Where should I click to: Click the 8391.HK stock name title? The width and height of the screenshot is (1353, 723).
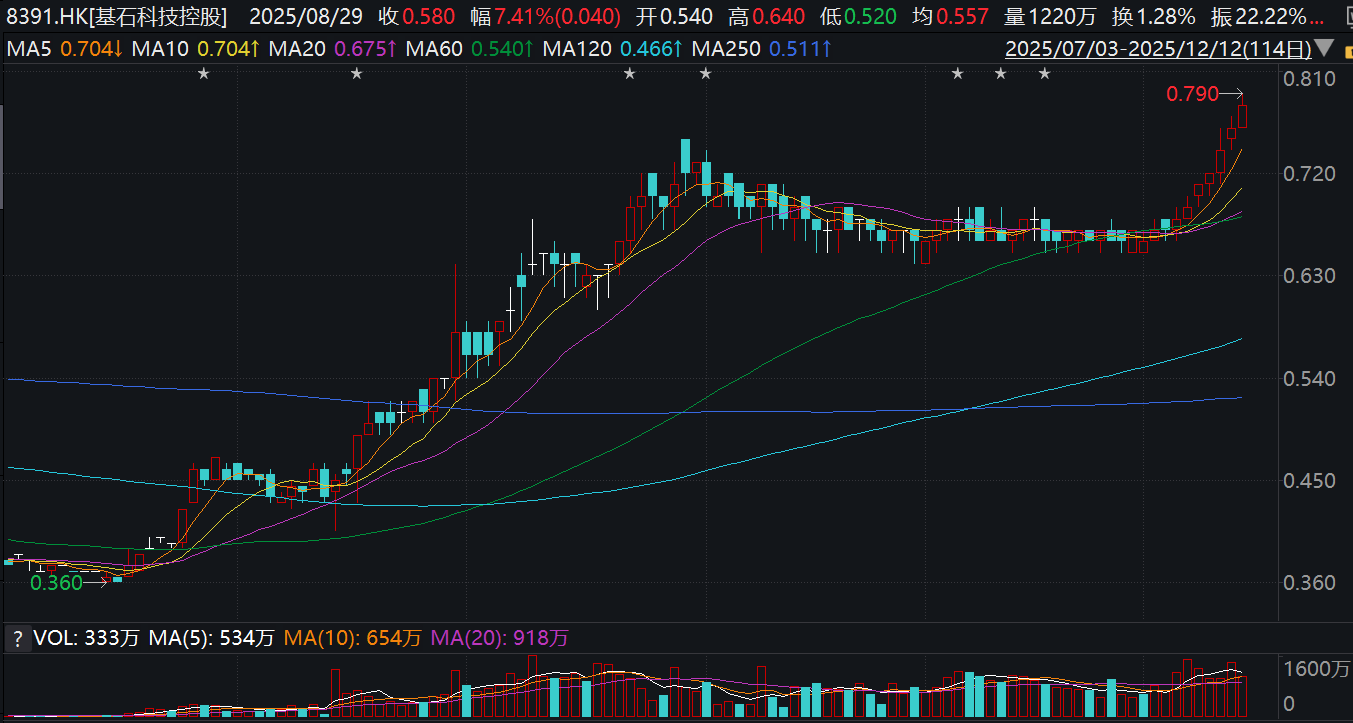[117, 17]
